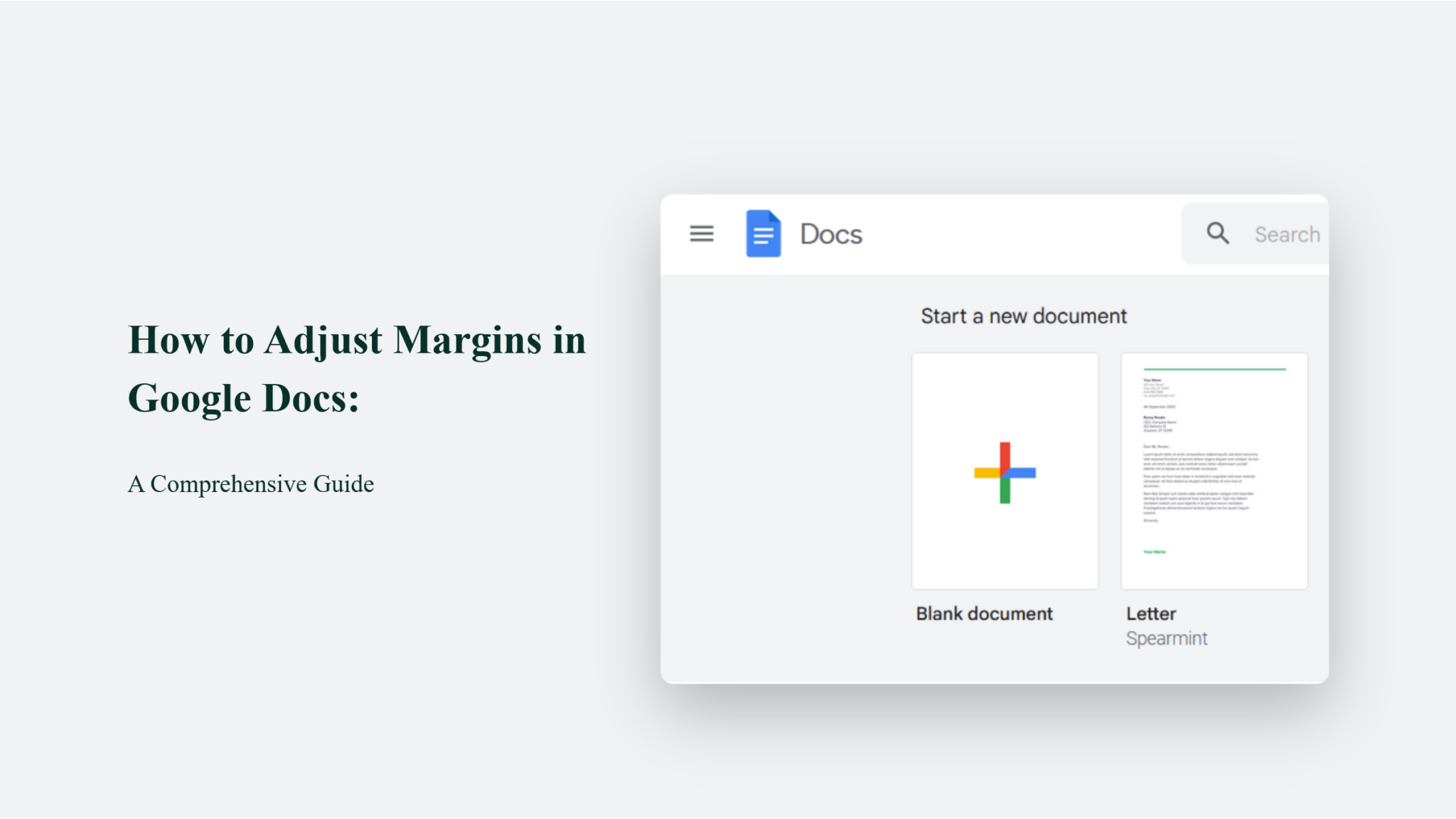Select the green accent bar on the Letter template
Screen dimensions: 1456x819
point(1214,370)
